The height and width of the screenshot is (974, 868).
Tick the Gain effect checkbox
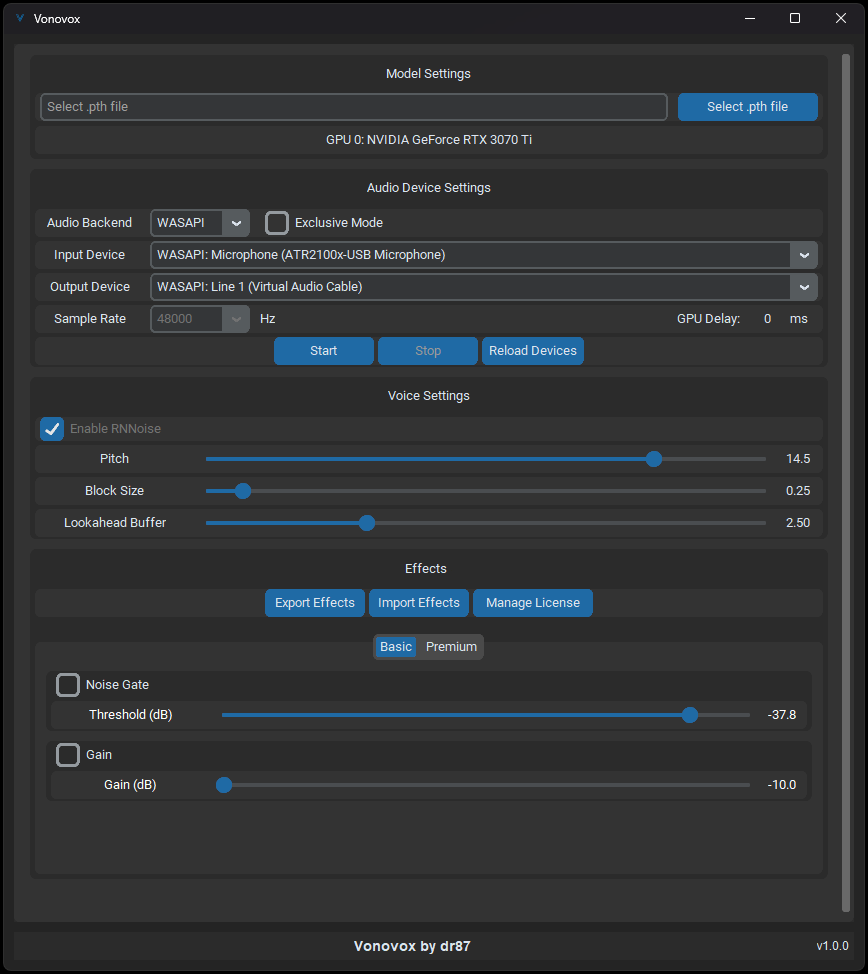[x=68, y=755]
